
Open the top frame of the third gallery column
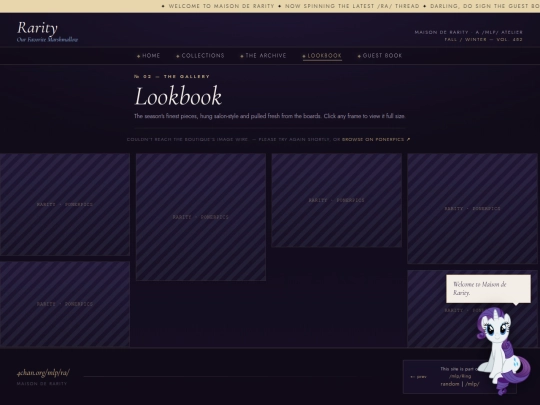336,200
